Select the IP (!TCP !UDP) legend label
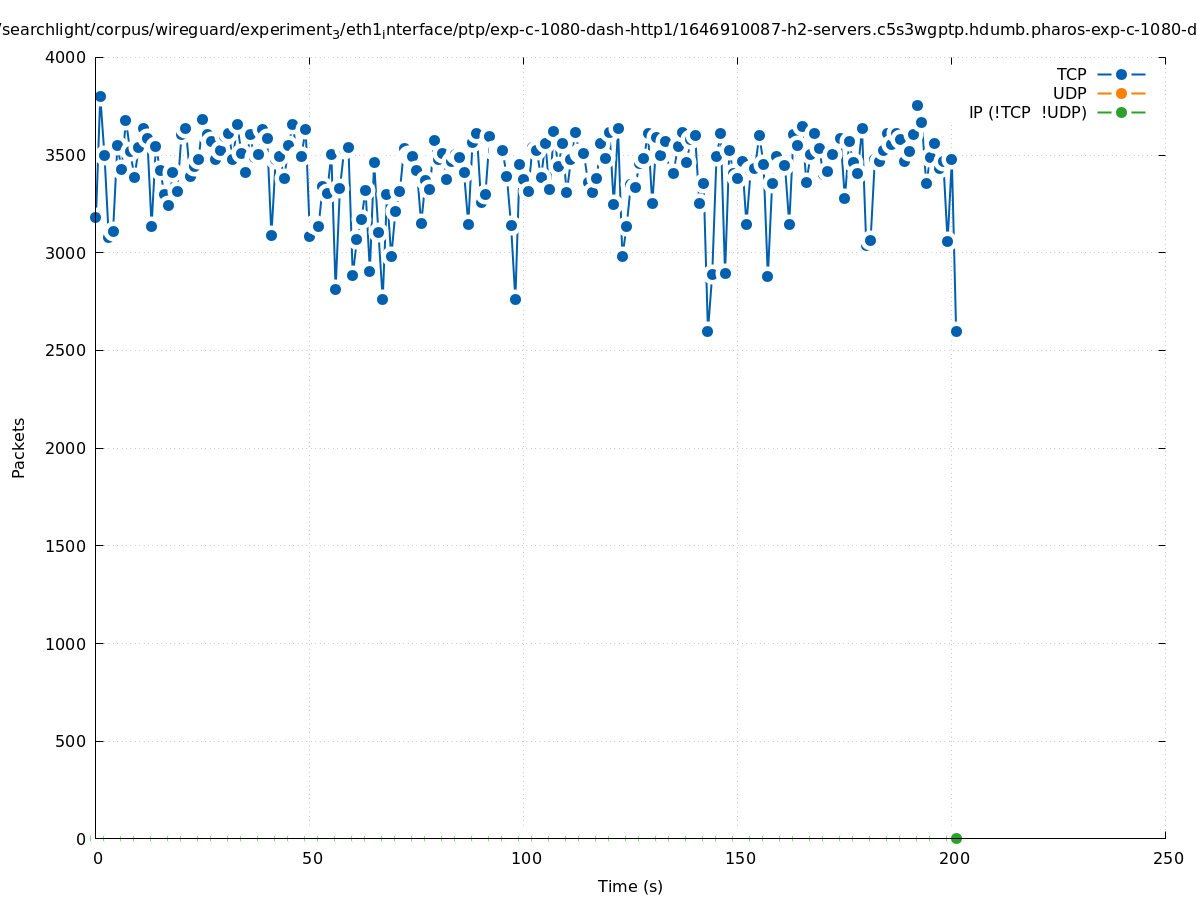1197x900 pixels. 1027,113
